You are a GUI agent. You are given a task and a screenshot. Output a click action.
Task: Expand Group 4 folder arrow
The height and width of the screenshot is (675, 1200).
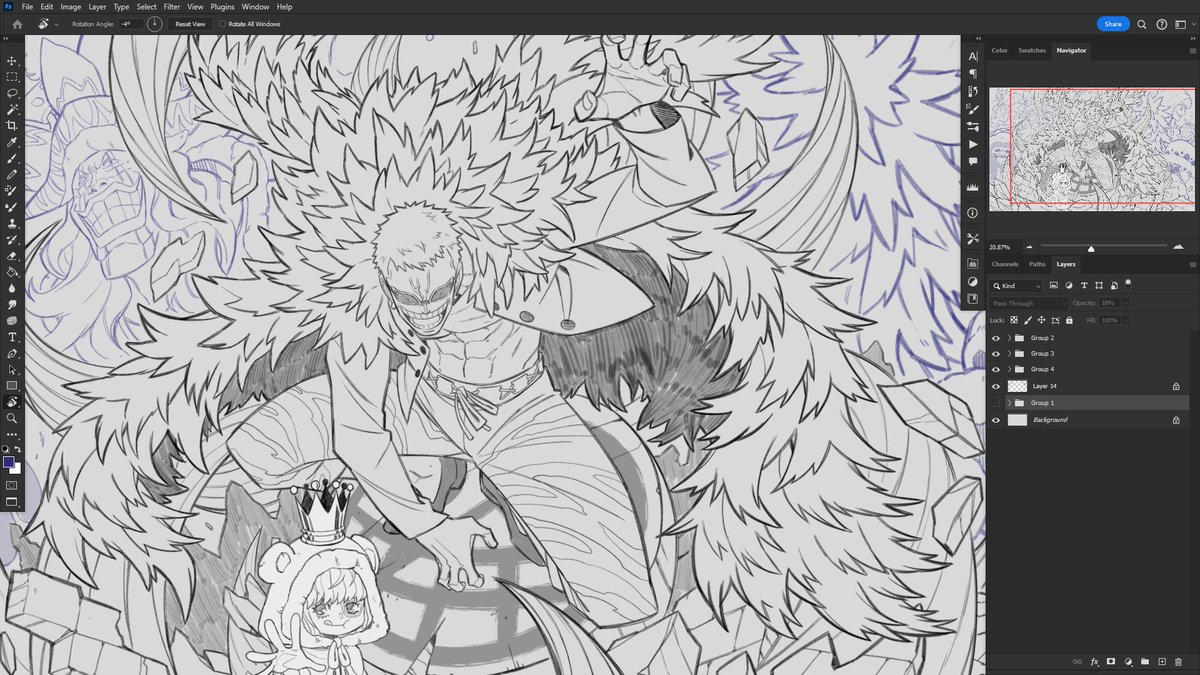1010,370
